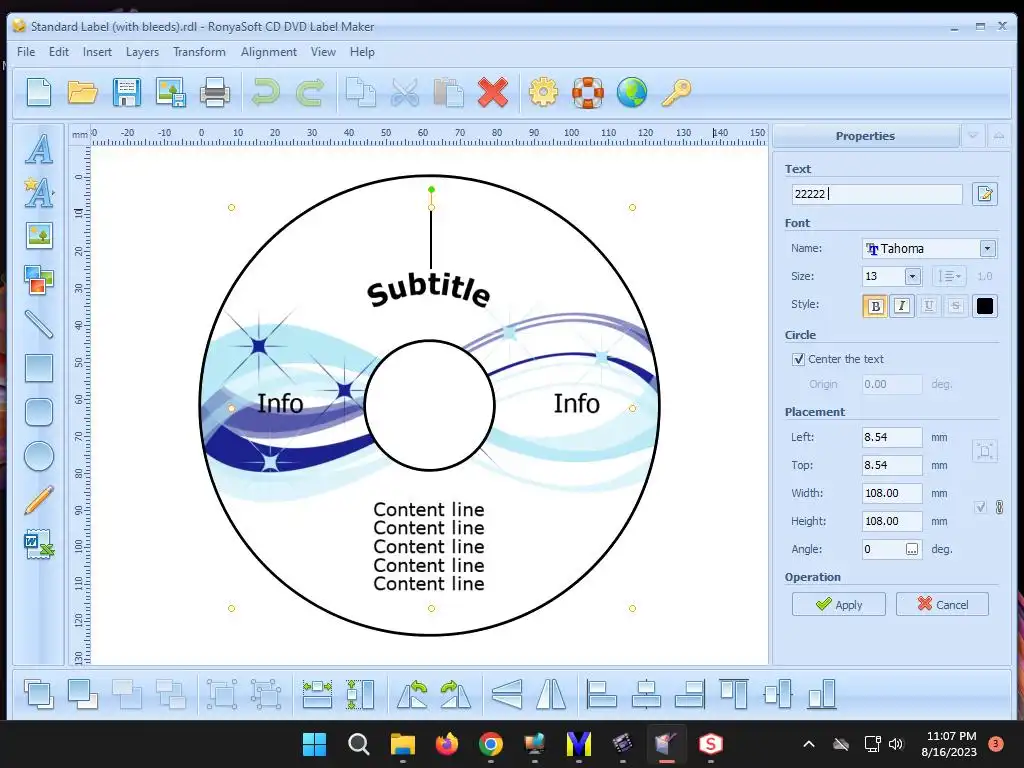This screenshot has width=1024, height=768.
Task: Click the Text input field
Action: point(877,194)
